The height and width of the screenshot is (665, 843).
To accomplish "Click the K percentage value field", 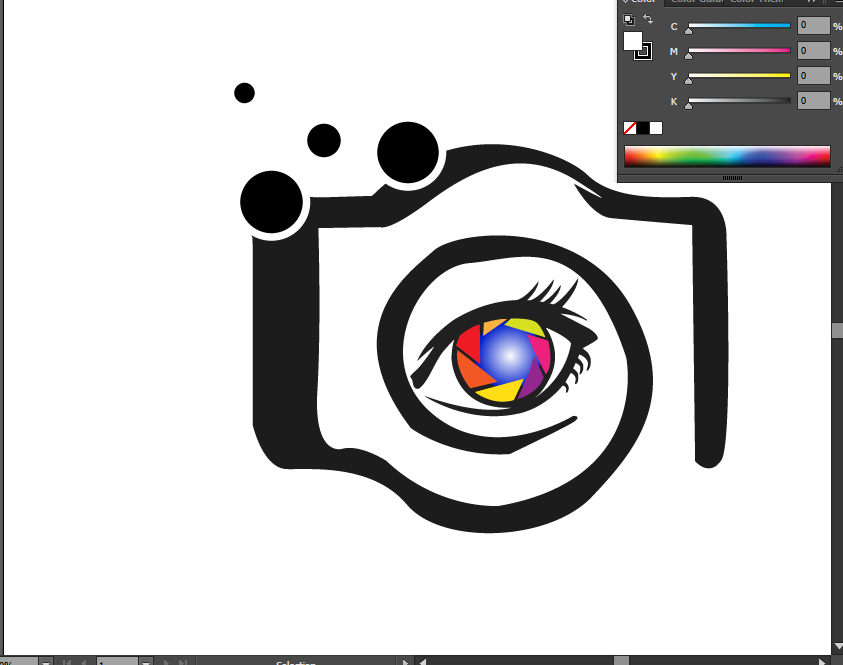I will point(813,101).
